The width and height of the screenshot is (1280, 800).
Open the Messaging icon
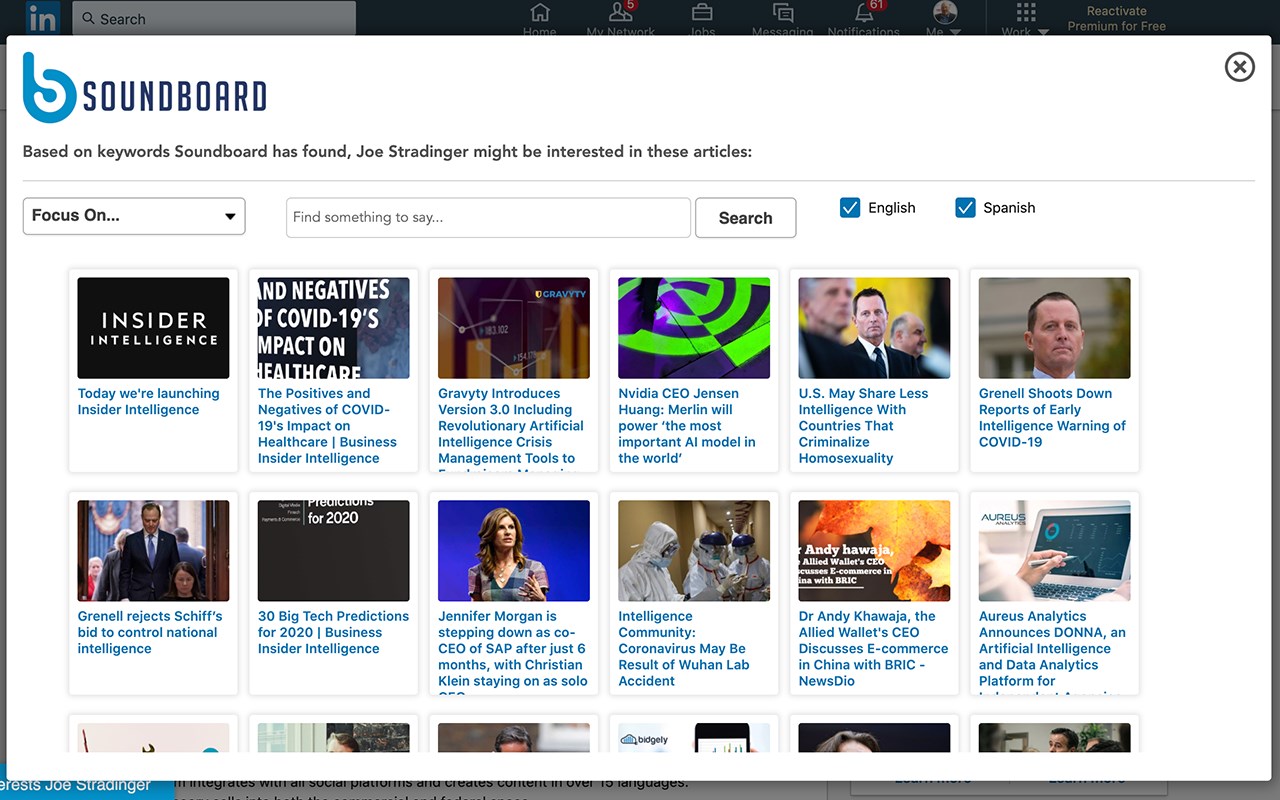click(783, 13)
